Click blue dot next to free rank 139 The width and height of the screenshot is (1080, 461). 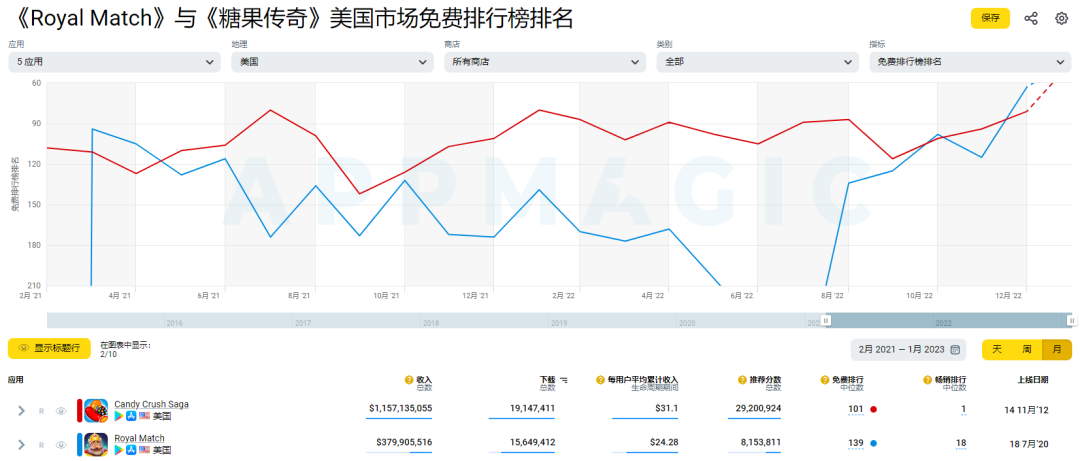click(873, 443)
